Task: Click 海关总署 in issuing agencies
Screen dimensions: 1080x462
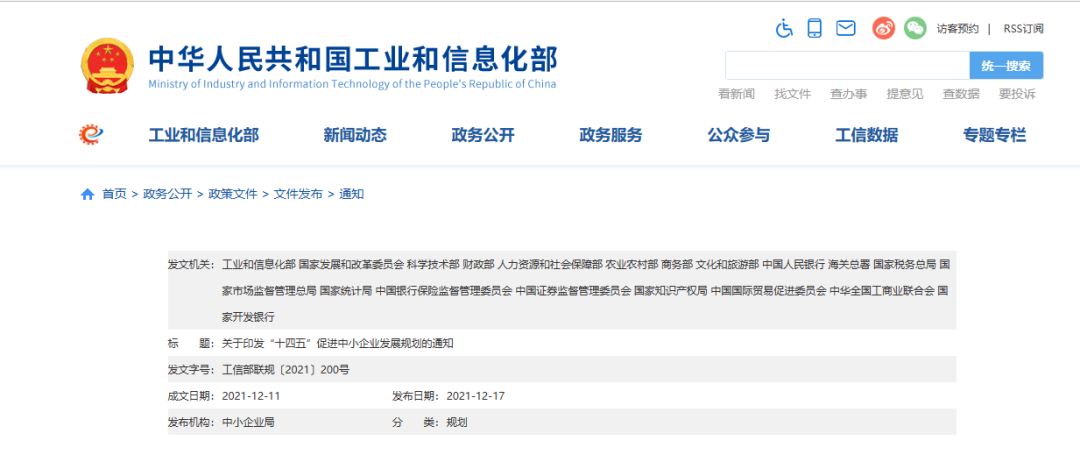Action: tap(849, 264)
